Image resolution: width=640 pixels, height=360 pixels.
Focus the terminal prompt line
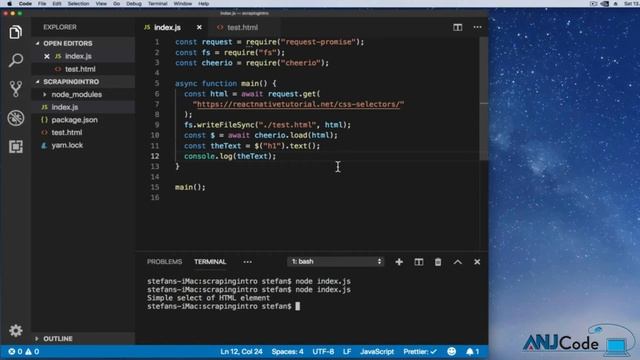(x=224, y=306)
